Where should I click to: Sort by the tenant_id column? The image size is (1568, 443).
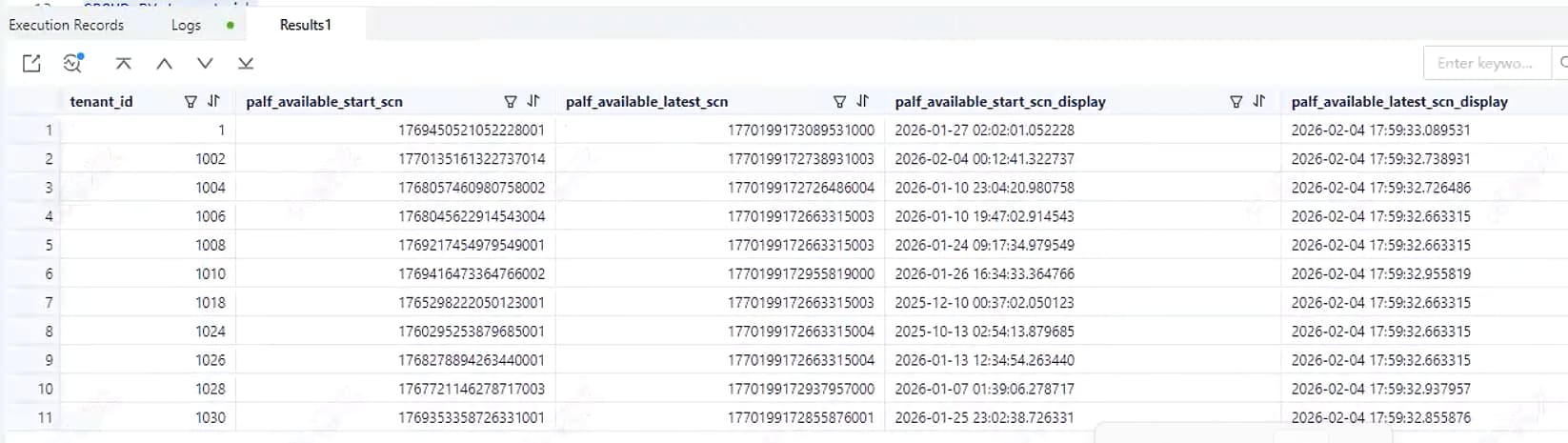click(x=213, y=101)
